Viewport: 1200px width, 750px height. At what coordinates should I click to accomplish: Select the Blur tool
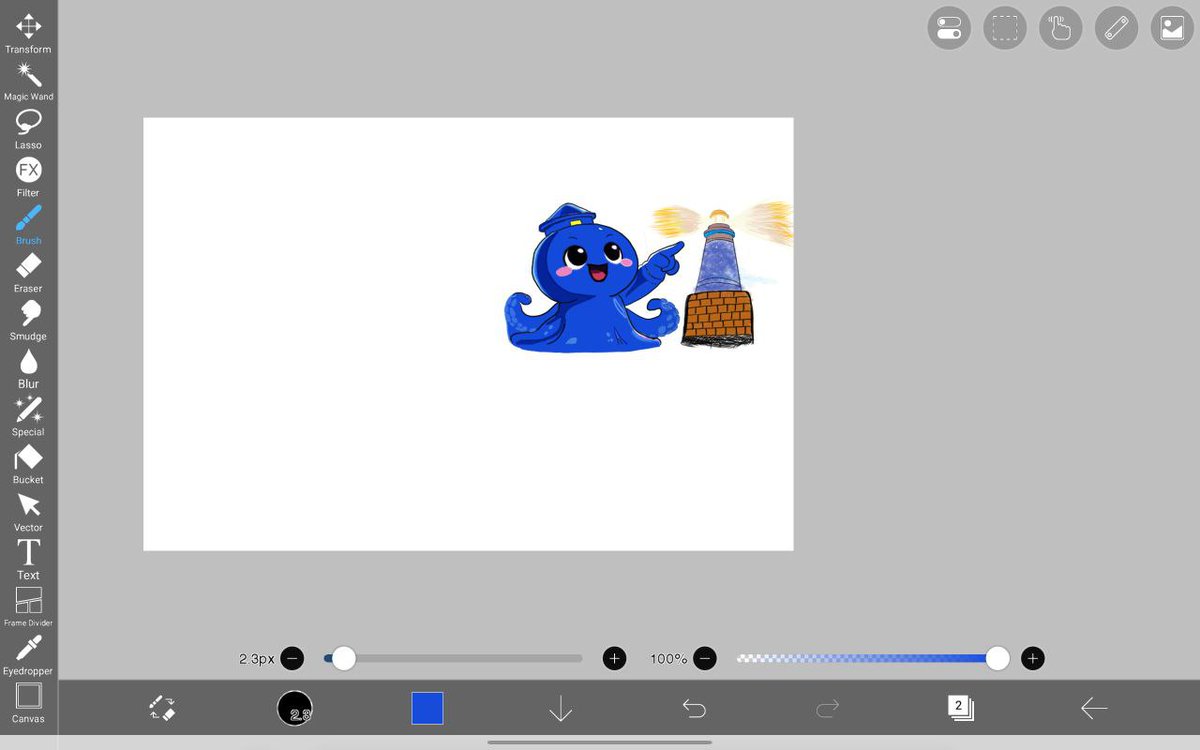pos(28,368)
